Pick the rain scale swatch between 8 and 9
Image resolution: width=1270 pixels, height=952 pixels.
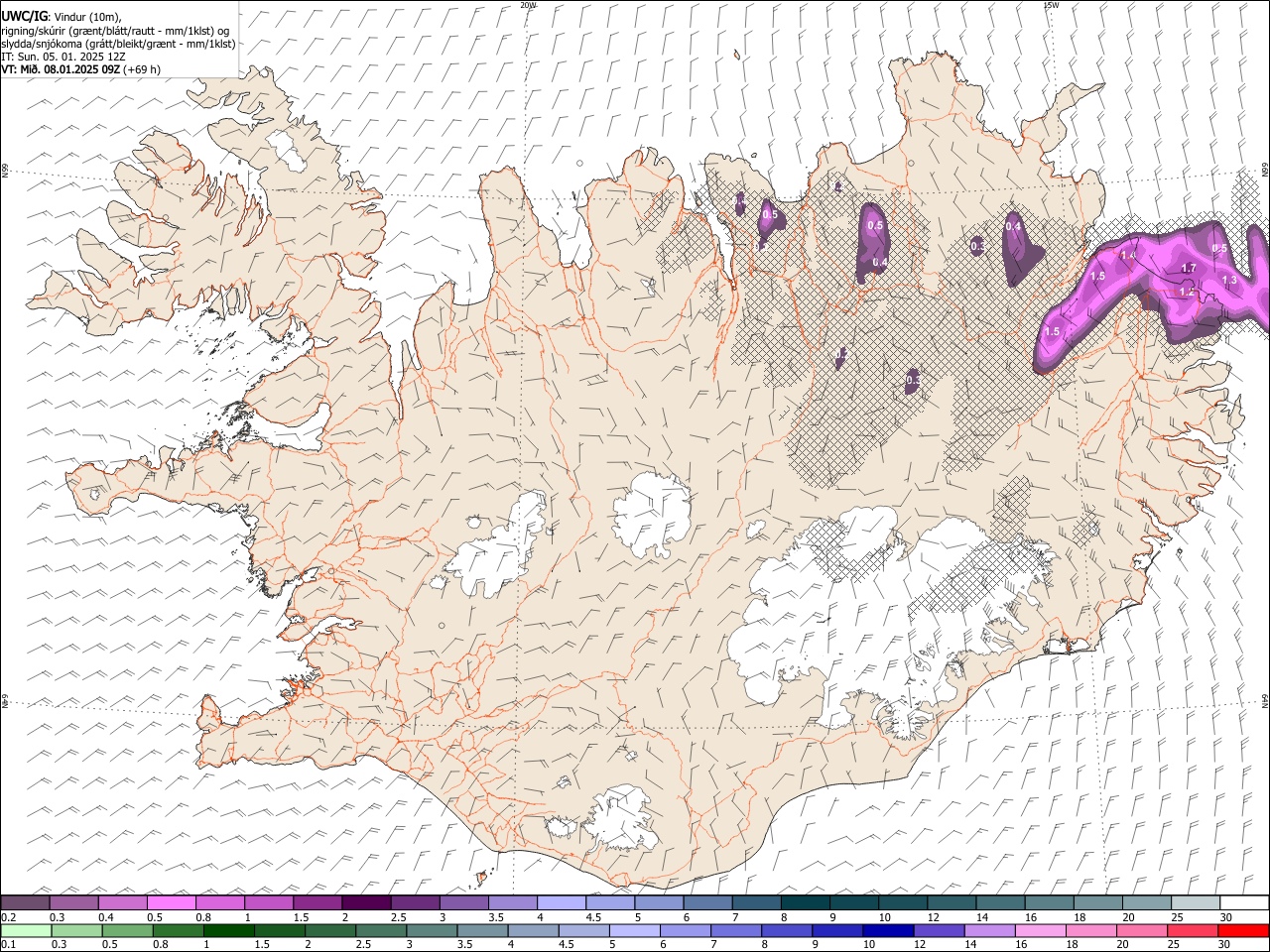coord(788,930)
